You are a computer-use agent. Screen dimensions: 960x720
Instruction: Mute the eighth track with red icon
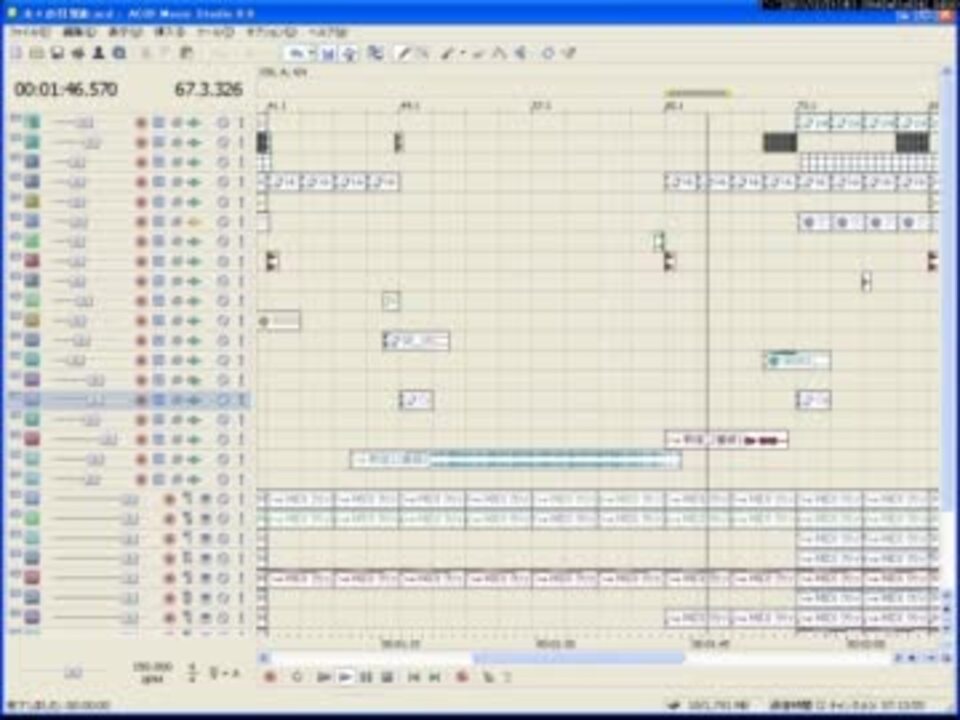tap(223, 261)
